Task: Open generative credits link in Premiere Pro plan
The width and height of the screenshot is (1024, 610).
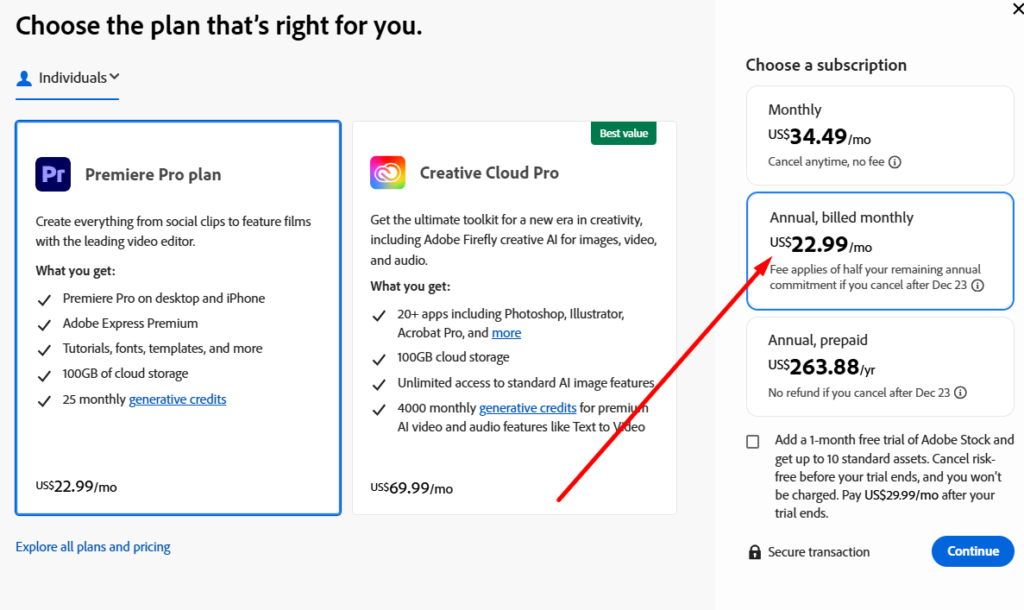Action: [178, 399]
